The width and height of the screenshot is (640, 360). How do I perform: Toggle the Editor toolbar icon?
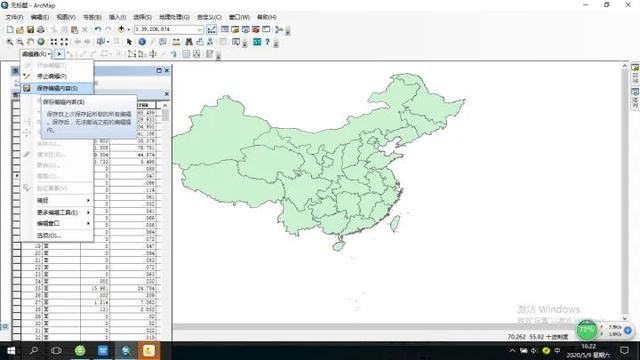pos(211,29)
